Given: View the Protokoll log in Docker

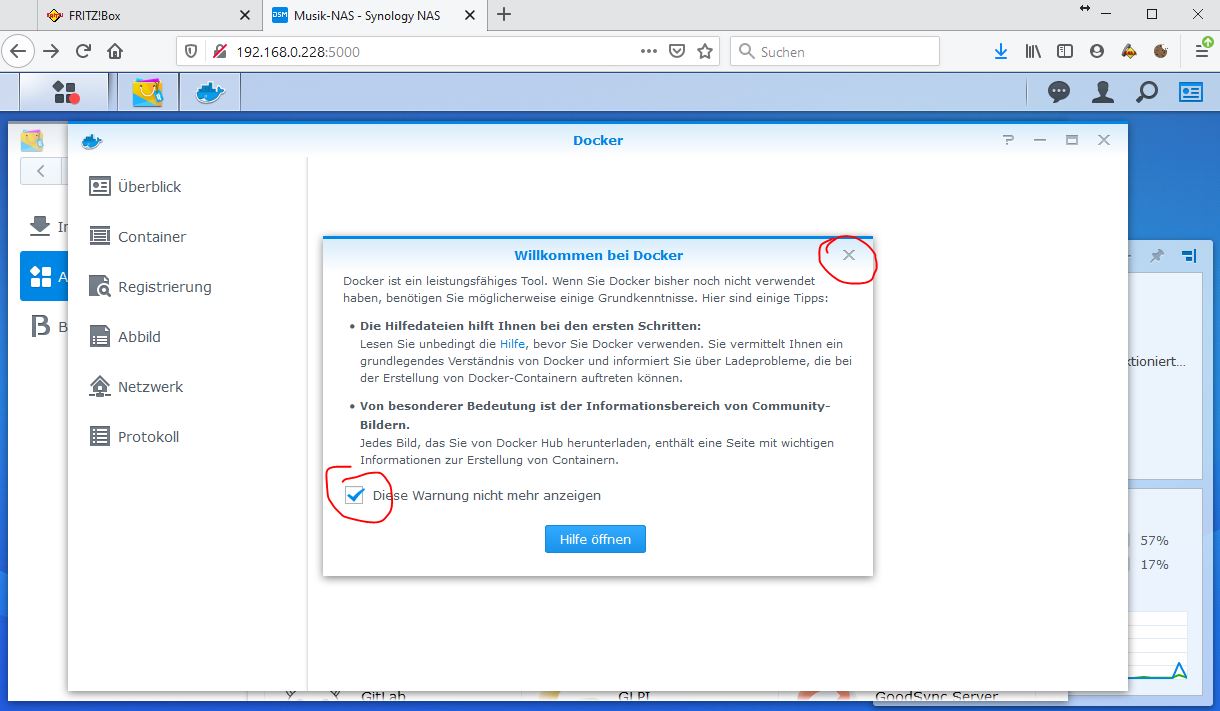Looking at the screenshot, I should (149, 436).
